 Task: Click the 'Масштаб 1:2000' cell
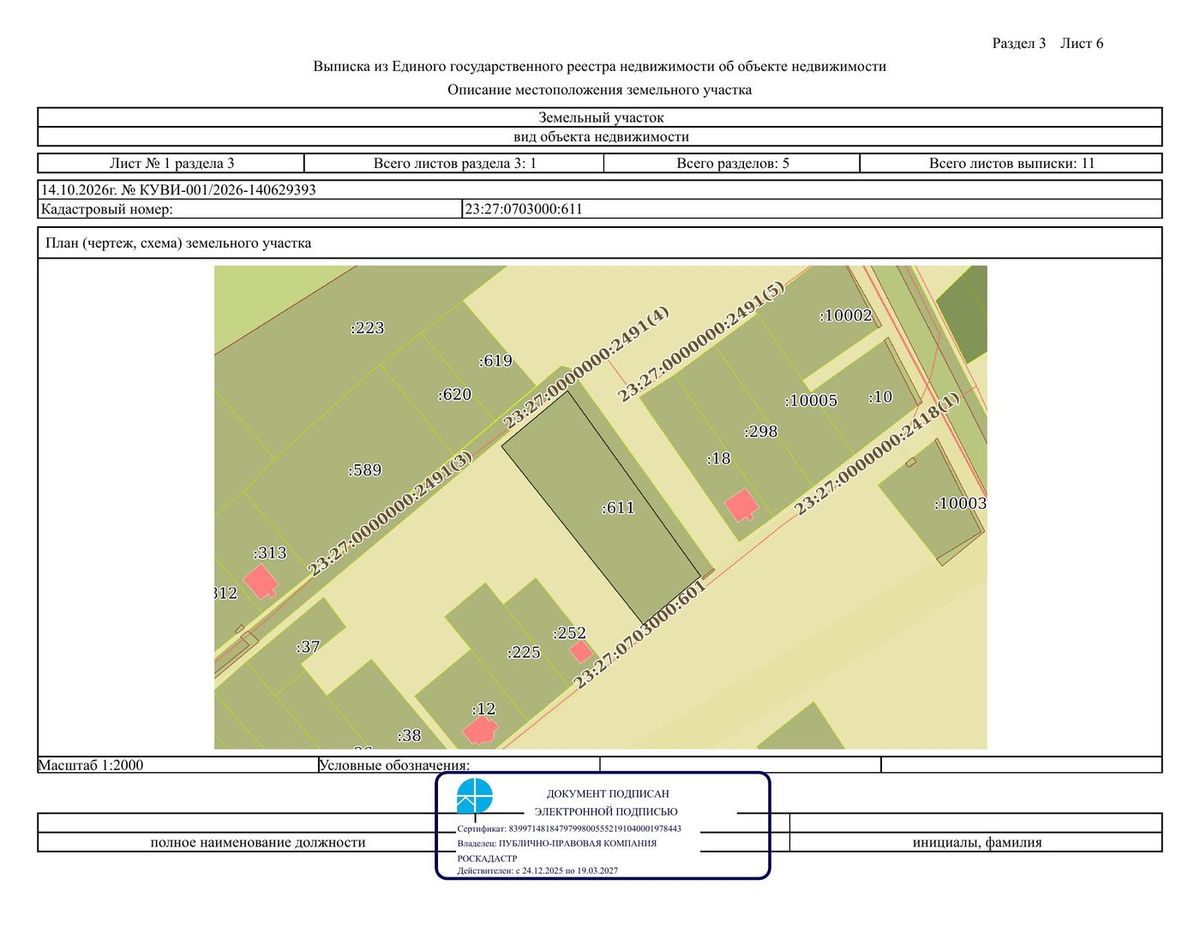177,765
